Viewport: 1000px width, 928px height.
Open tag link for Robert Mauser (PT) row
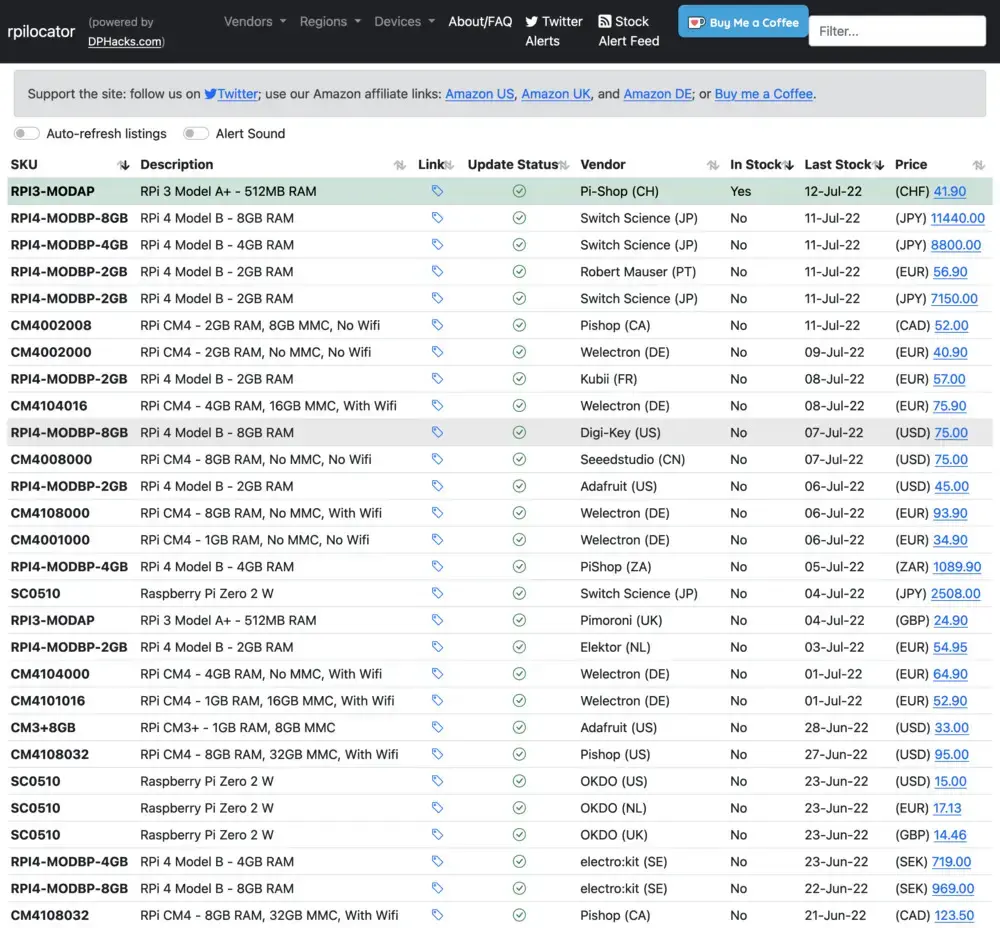pos(437,271)
